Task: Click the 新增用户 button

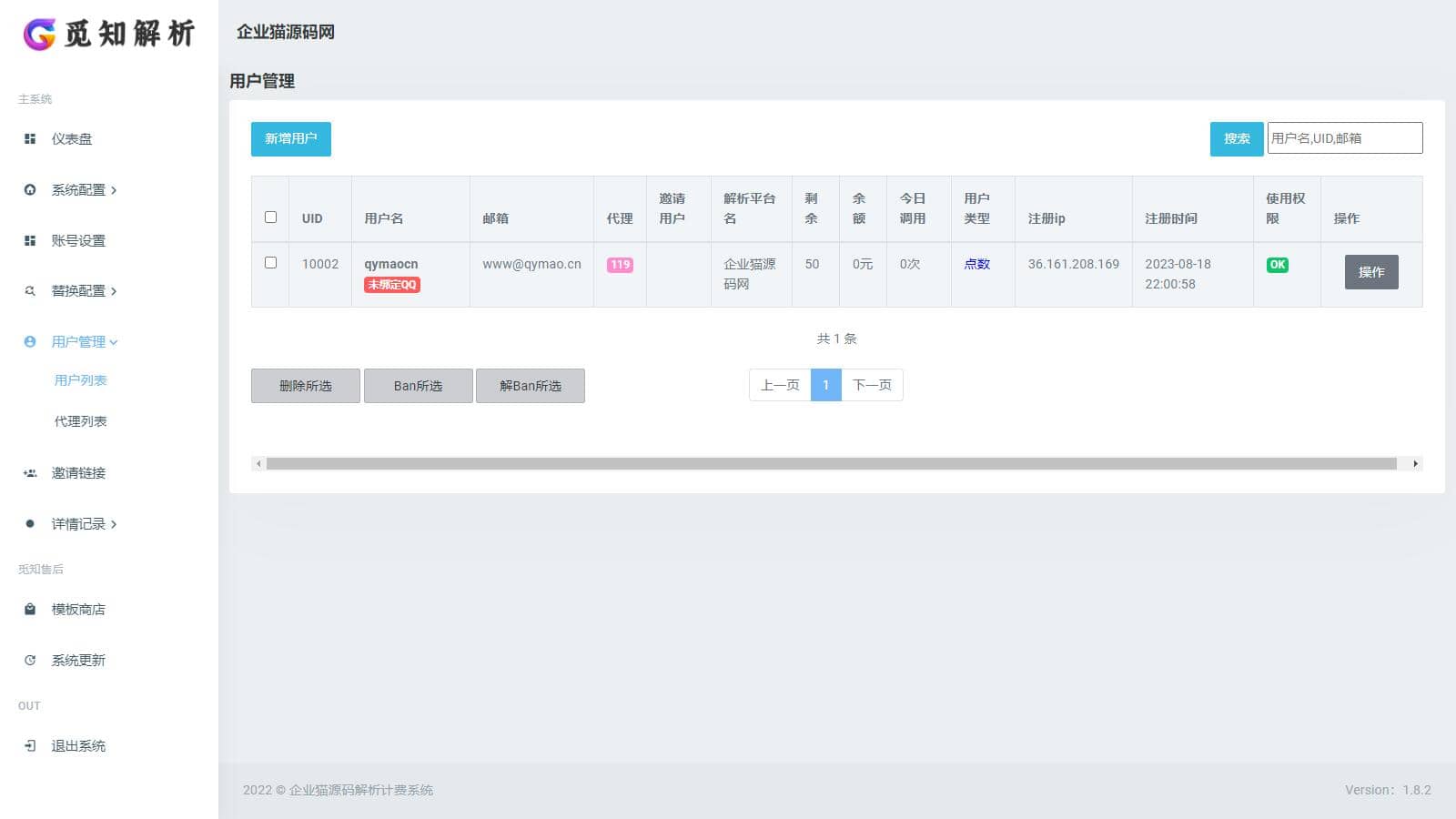Action: point(291,139)
